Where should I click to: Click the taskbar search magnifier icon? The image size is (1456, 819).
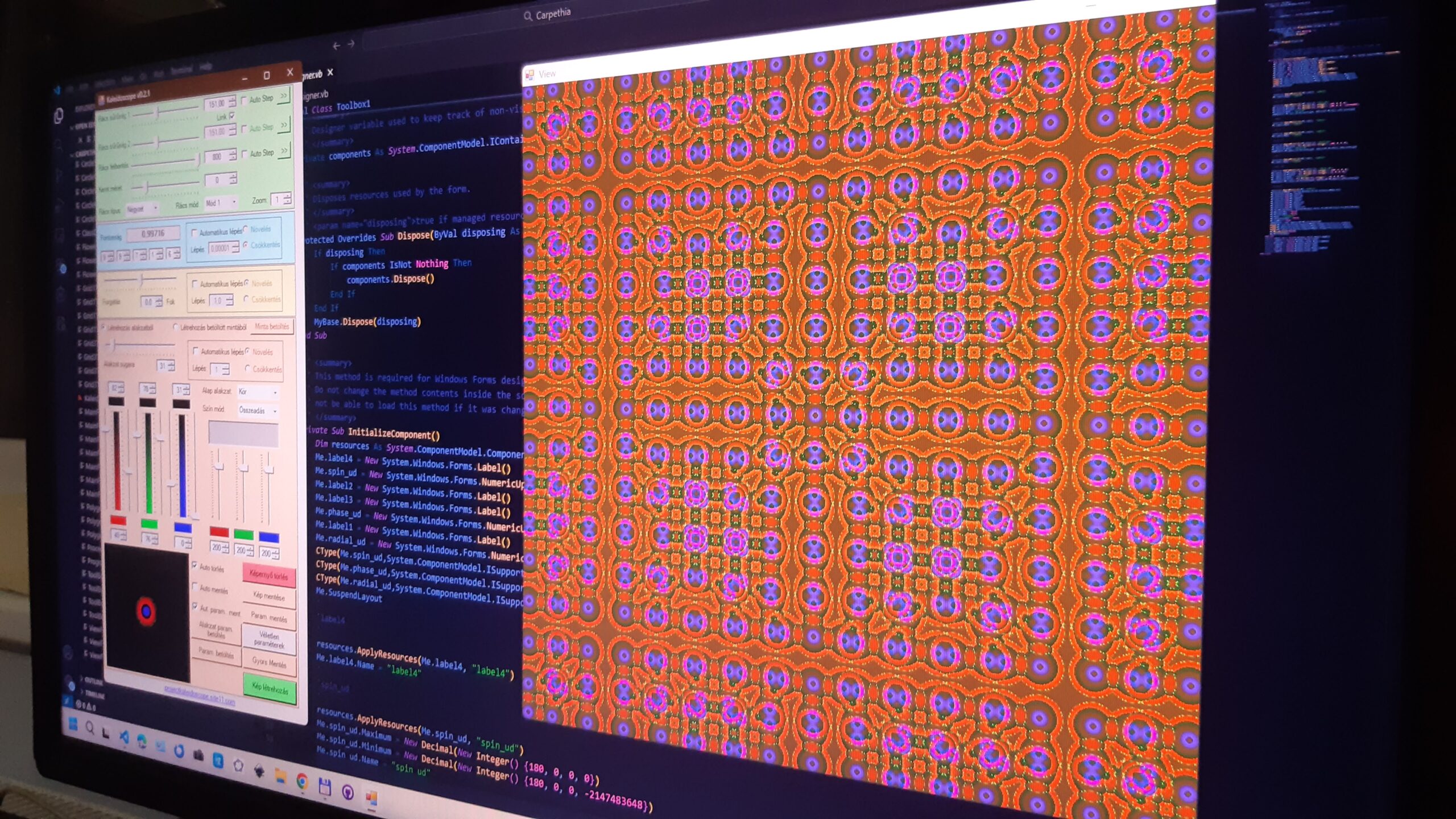(90, 728)
